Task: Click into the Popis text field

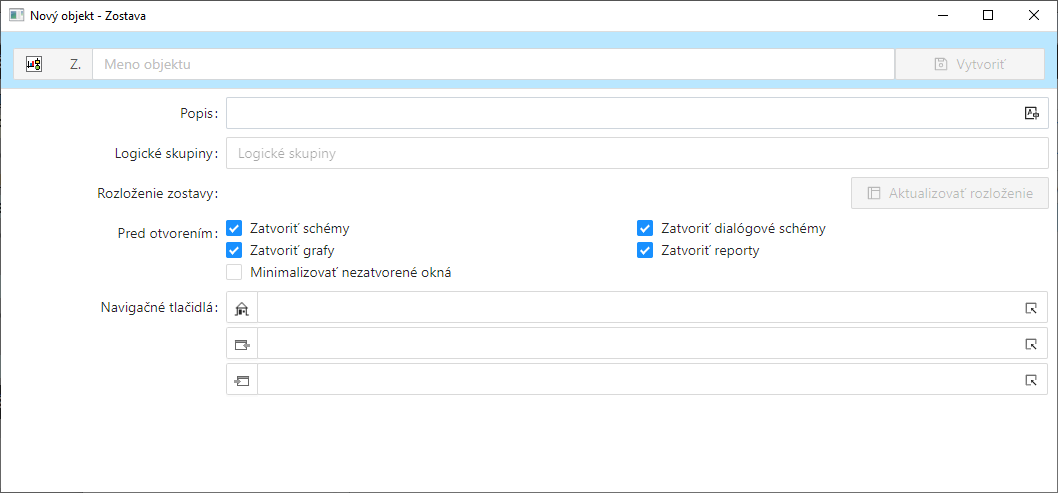Action: pyautogui.click(x=620, y=113)
